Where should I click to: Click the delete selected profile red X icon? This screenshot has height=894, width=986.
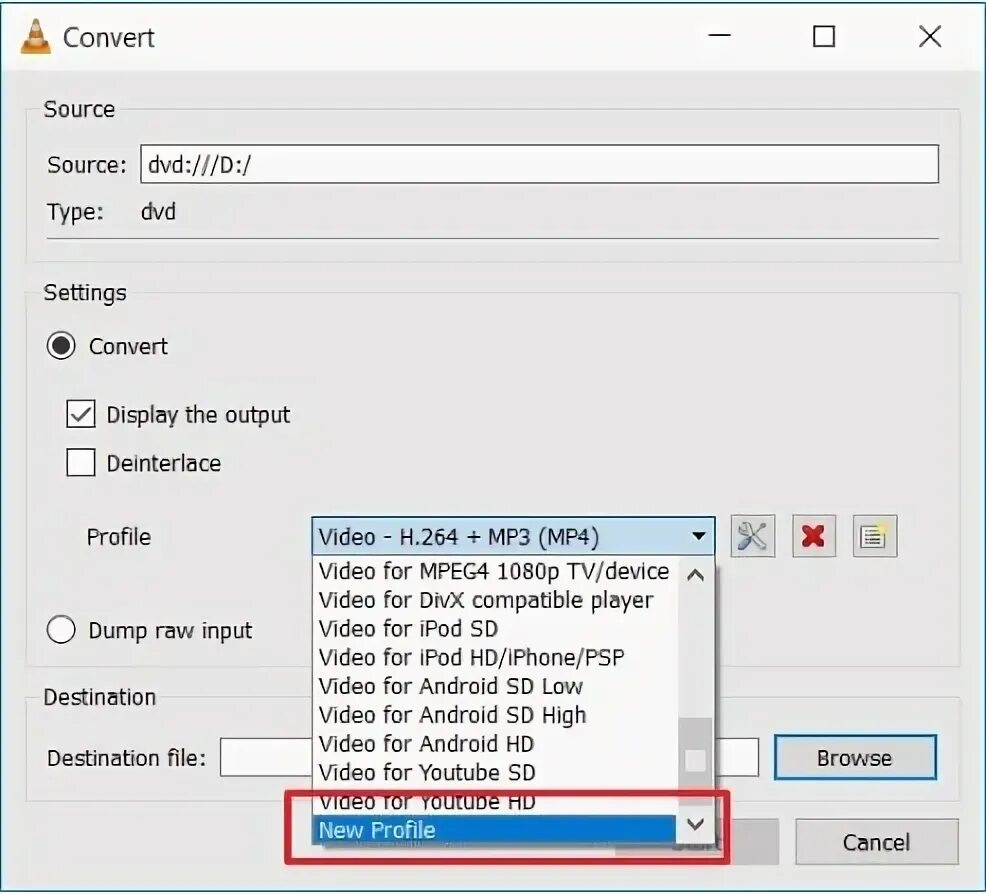(814, 536)
